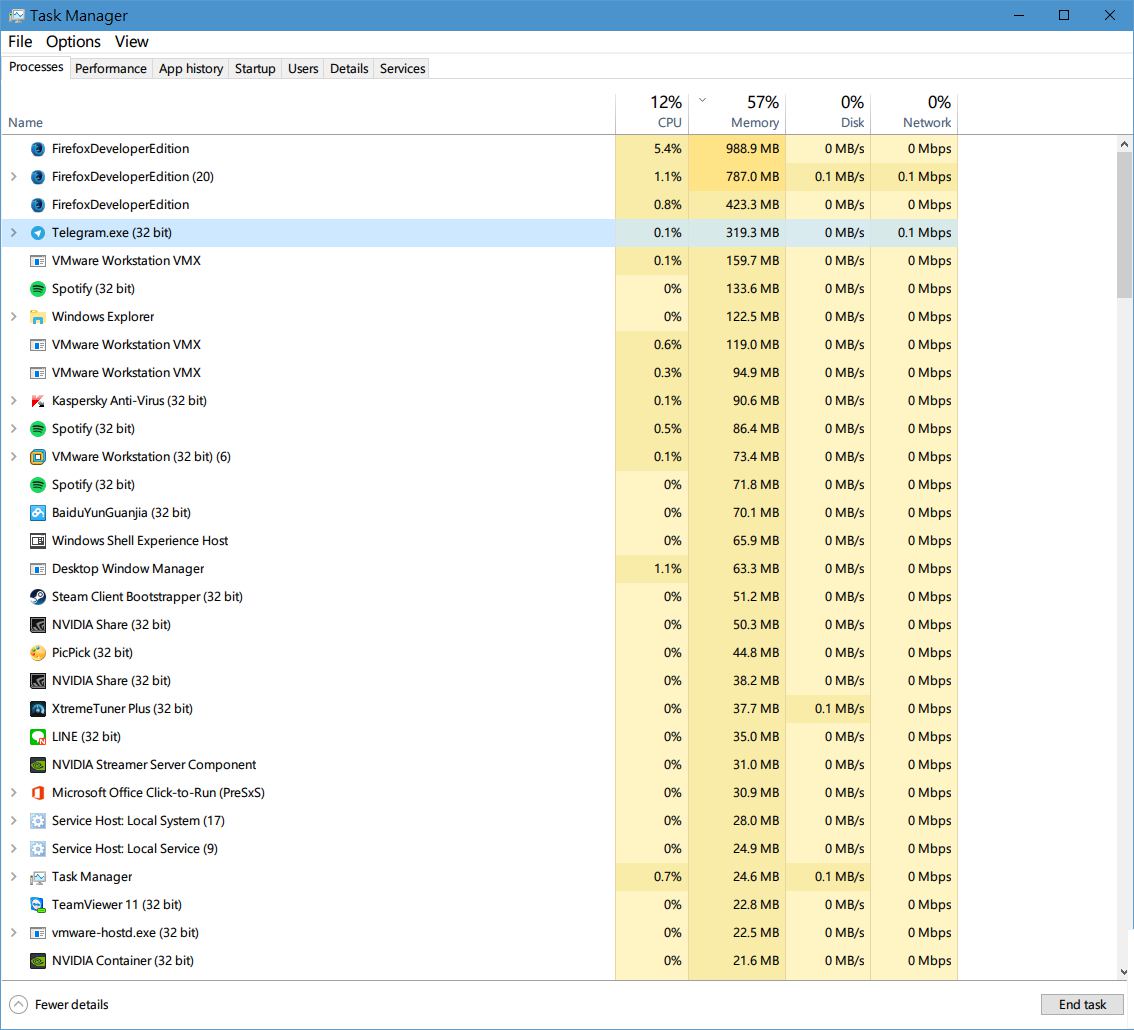1134x1030 pixels.
Task: Click the NVIDIA Container icon
Action: (x=38, y=961)
